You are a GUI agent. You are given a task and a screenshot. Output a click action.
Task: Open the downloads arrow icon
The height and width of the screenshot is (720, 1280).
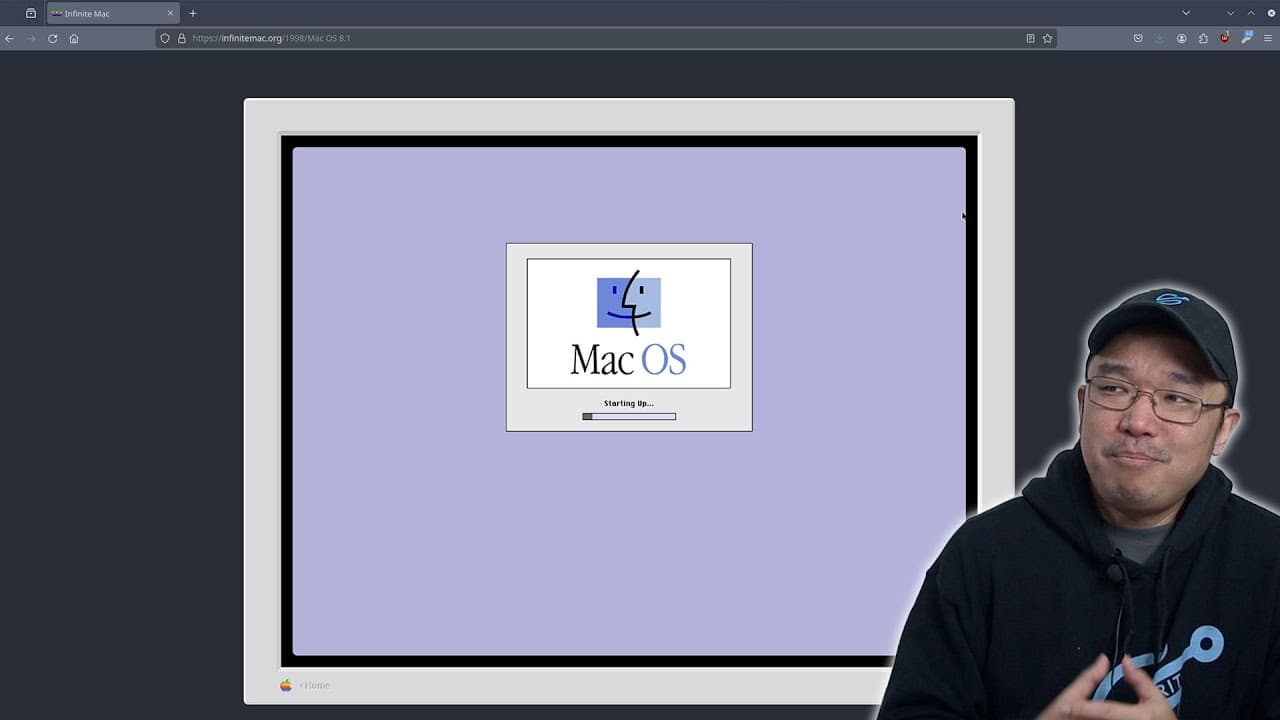pyautogui.click(x=1160, y=38)
